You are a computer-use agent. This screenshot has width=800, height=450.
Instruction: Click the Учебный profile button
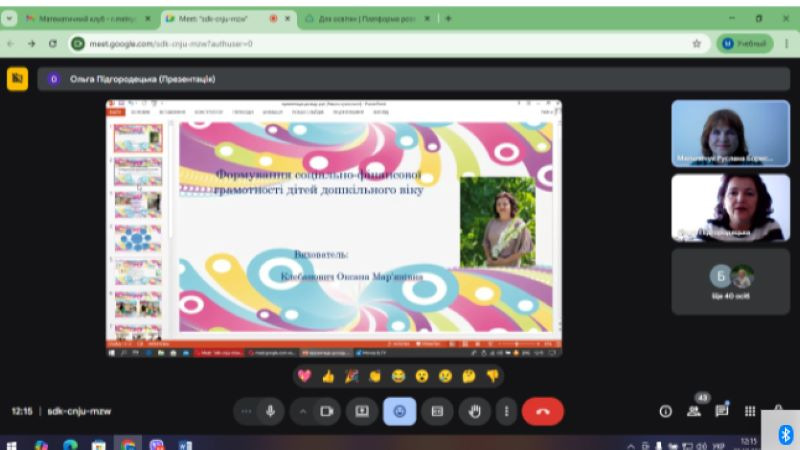(745, 43)
